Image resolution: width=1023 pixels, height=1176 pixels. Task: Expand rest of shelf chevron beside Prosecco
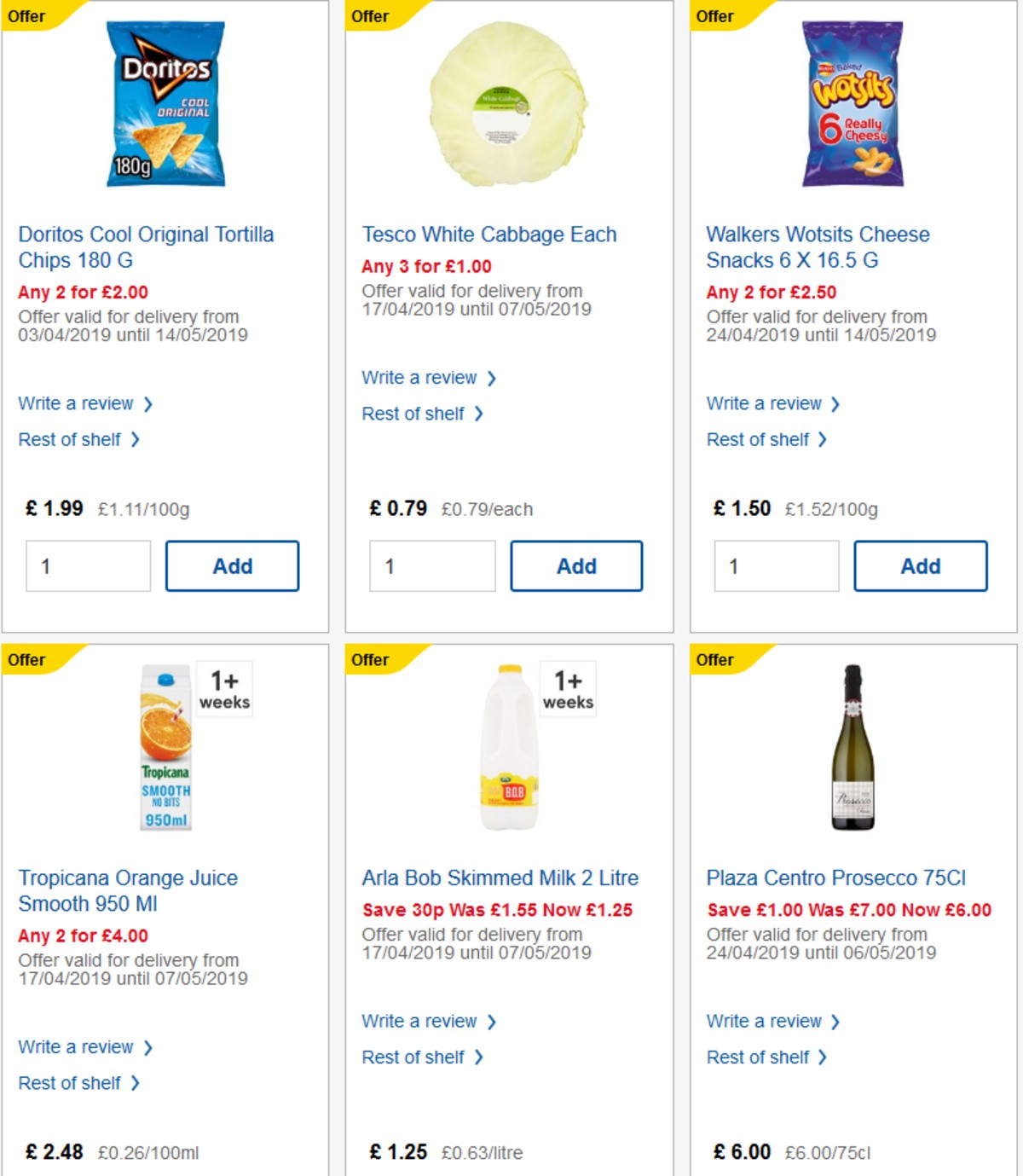pos(824,1057)
